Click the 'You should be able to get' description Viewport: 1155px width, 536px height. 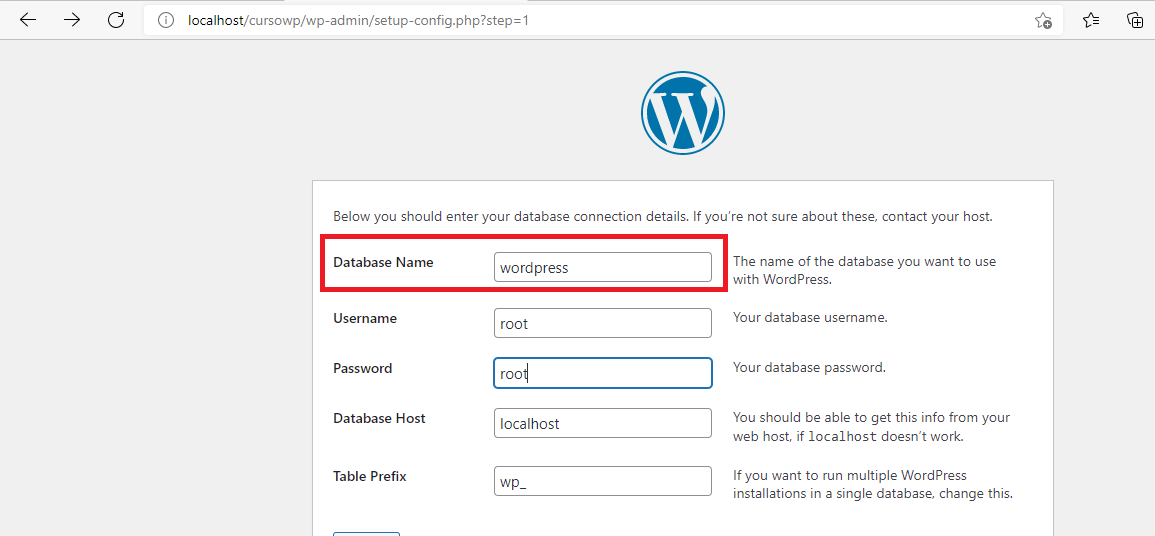871,426
